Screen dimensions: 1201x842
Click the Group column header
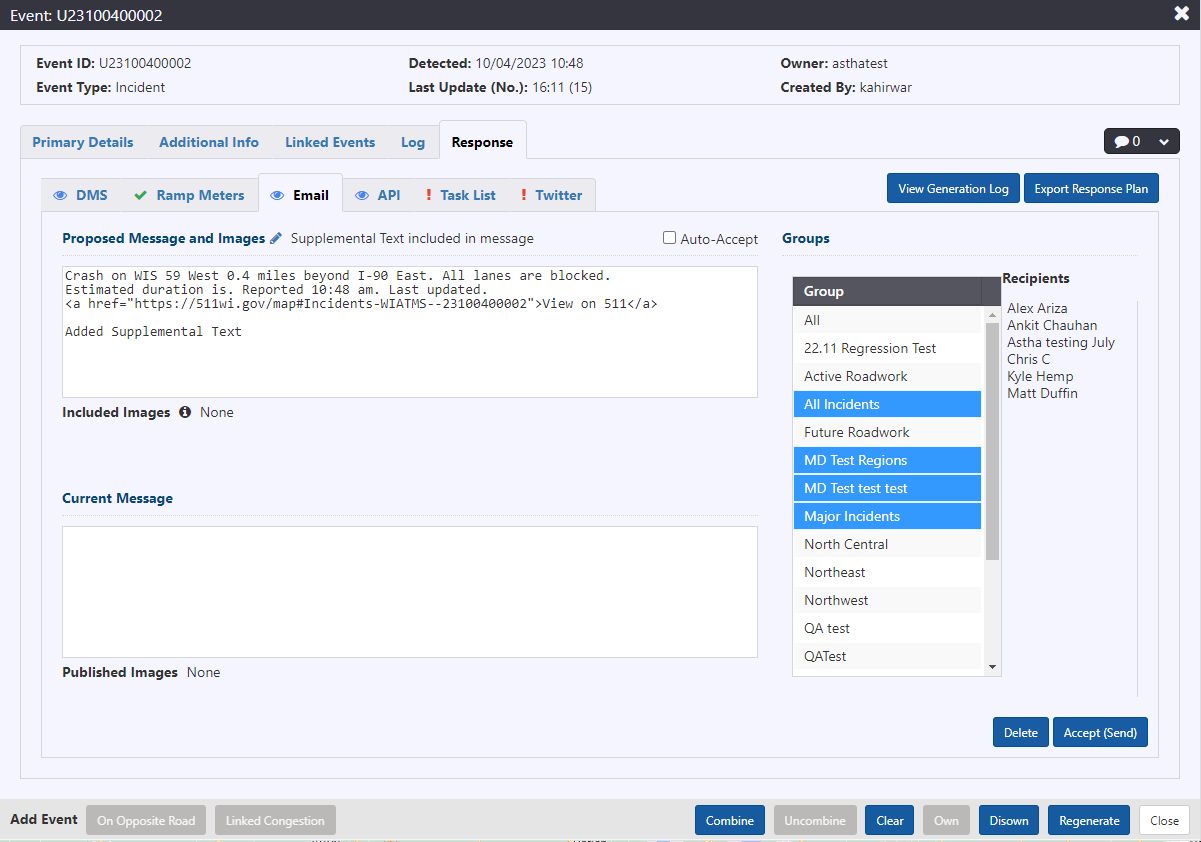click(887, 291)
